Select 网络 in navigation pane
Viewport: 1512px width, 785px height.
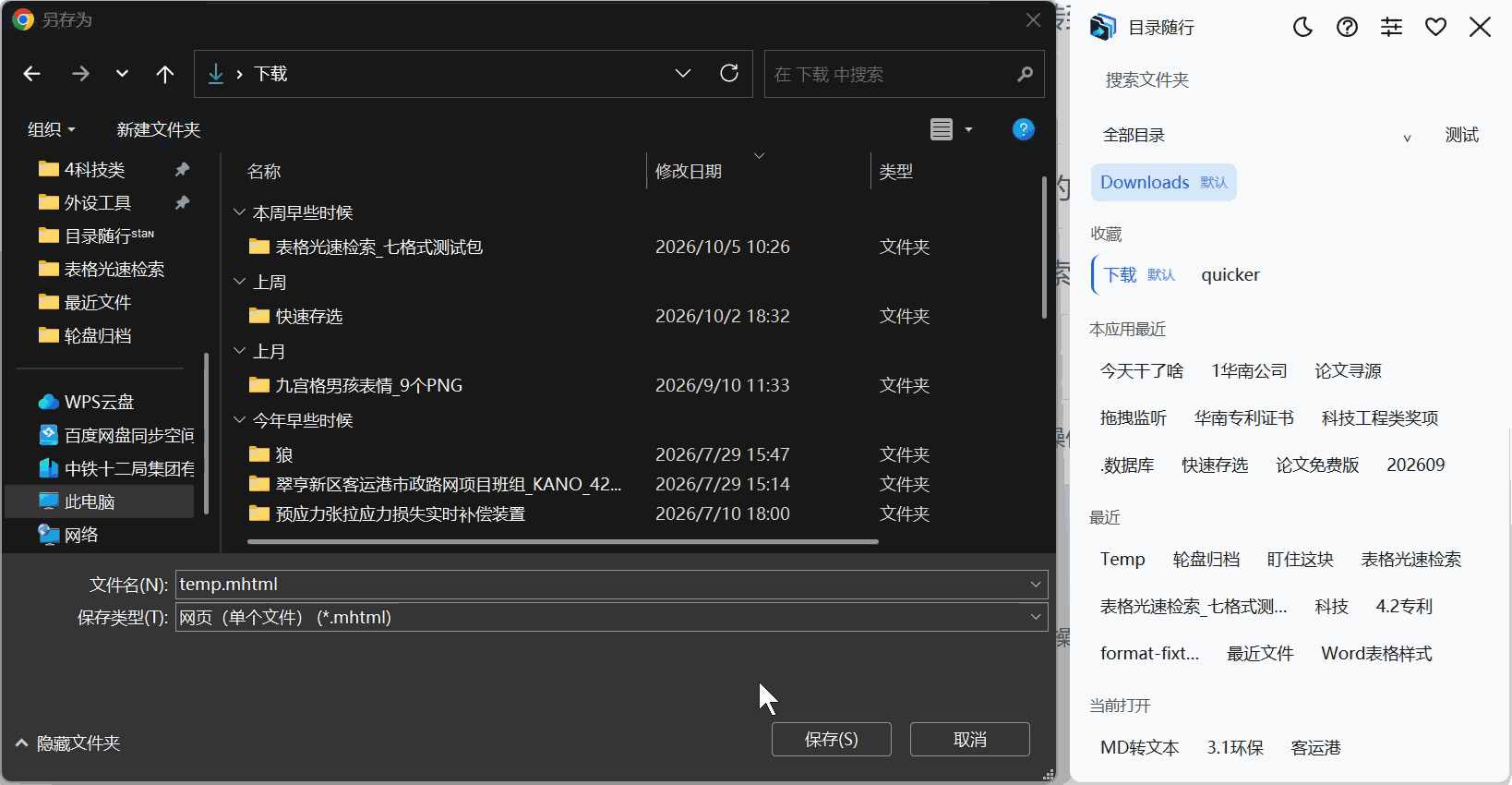pos(81,536)
